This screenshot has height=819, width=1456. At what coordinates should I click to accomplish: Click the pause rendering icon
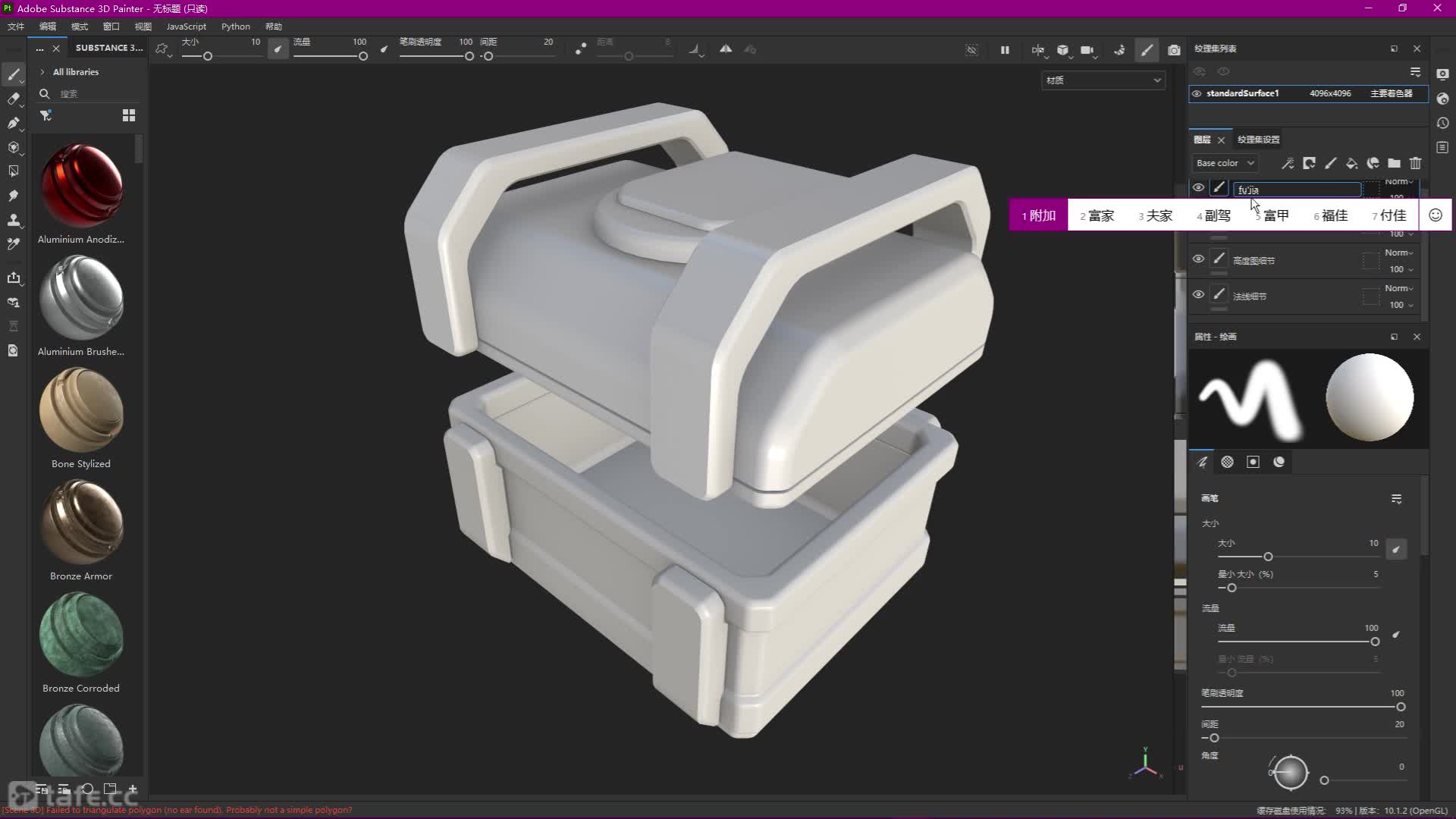click(x=1005, y=50)
